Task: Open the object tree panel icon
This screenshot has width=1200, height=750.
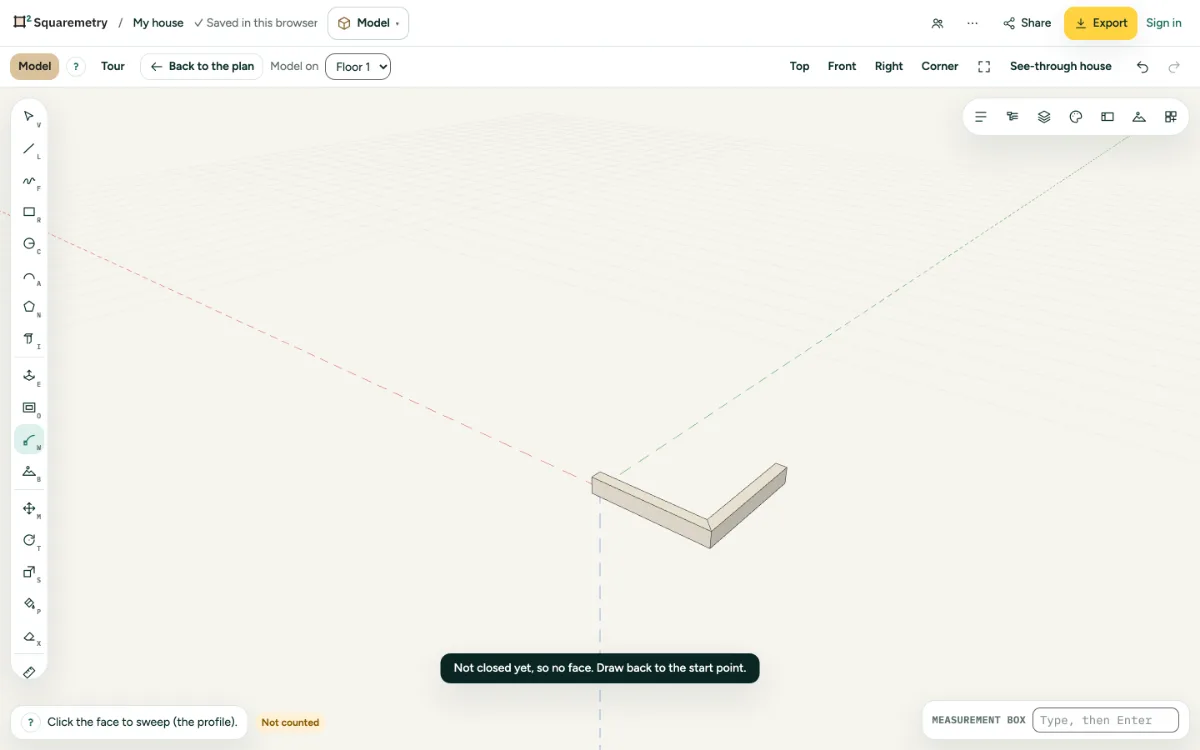Action: (1013, 117)
